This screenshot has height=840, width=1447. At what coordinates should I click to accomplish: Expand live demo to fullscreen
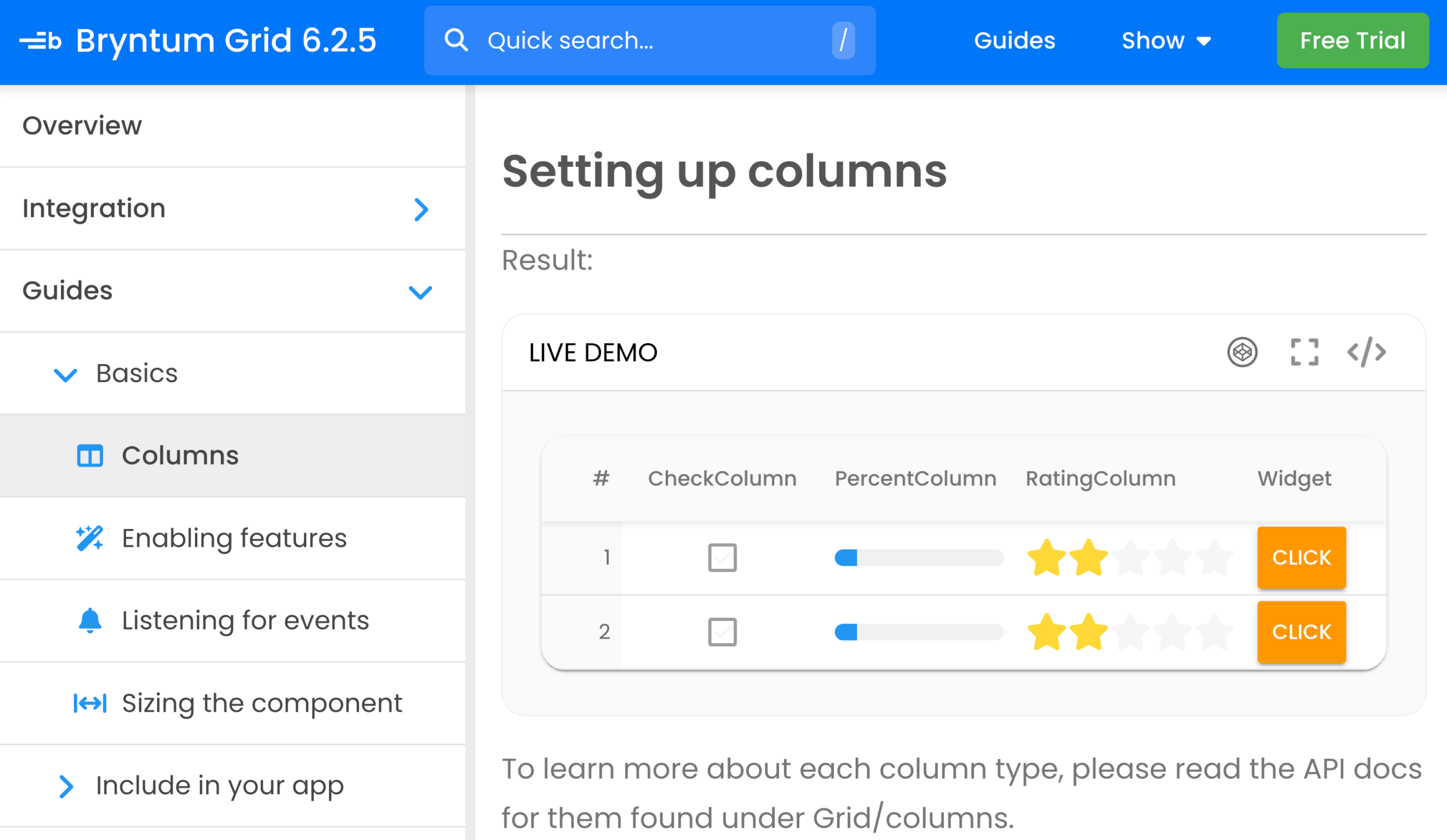coord(1304,352)
